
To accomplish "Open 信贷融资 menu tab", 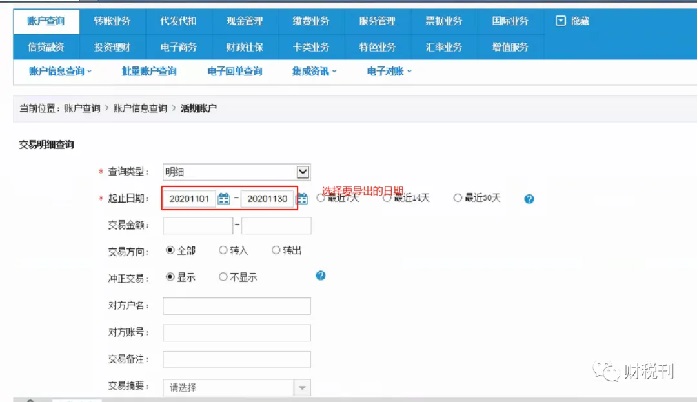I will (x=46, y=47).
